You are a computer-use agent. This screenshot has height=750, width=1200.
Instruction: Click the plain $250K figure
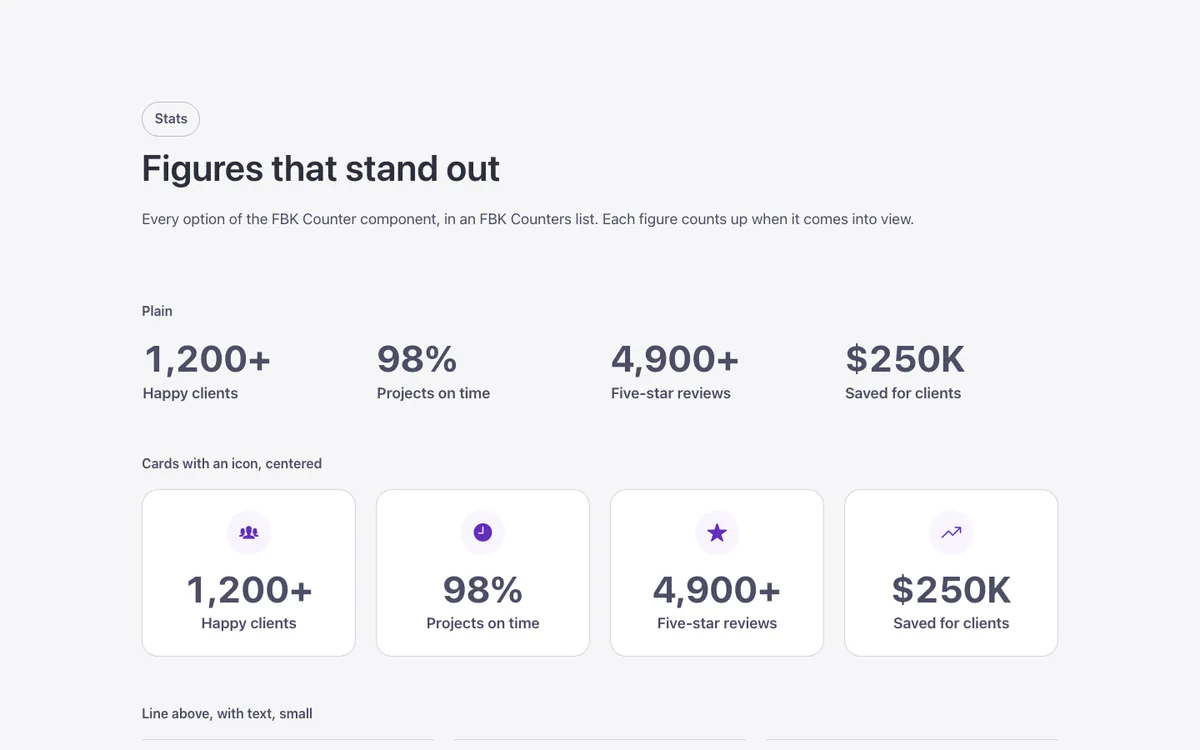905,359
